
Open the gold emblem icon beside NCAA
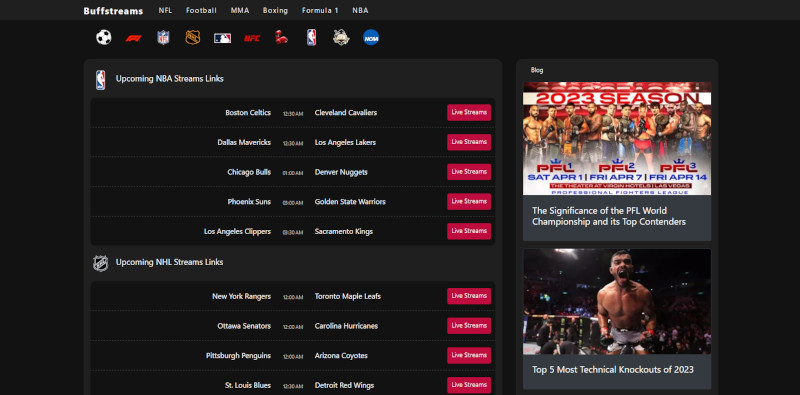341,37
